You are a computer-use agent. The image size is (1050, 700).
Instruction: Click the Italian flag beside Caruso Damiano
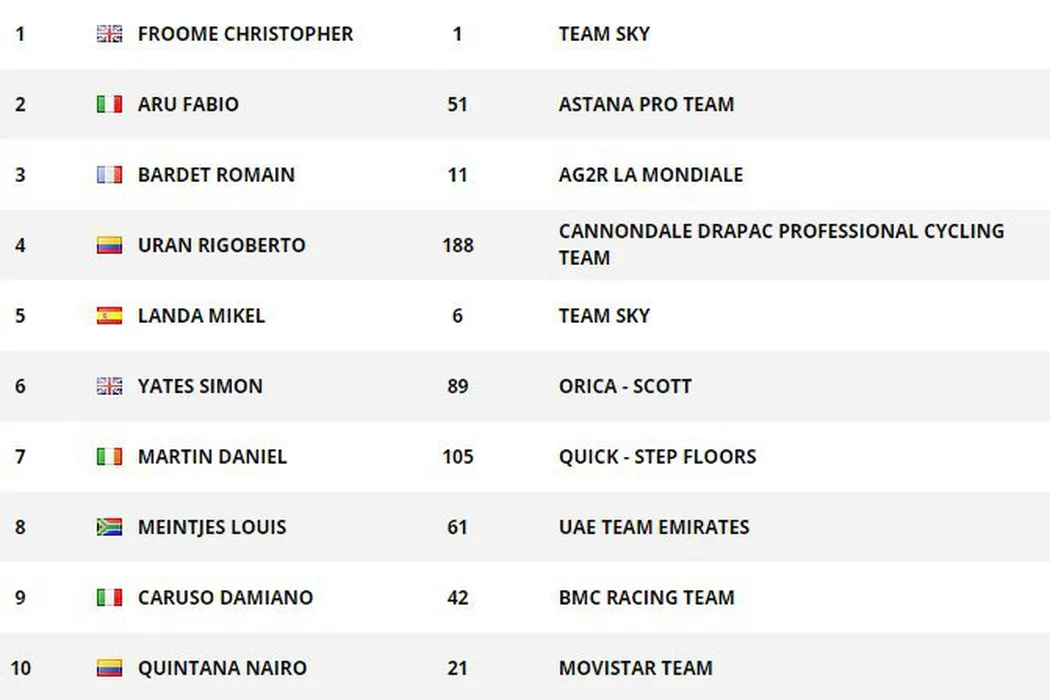click(x=109, y=598)
